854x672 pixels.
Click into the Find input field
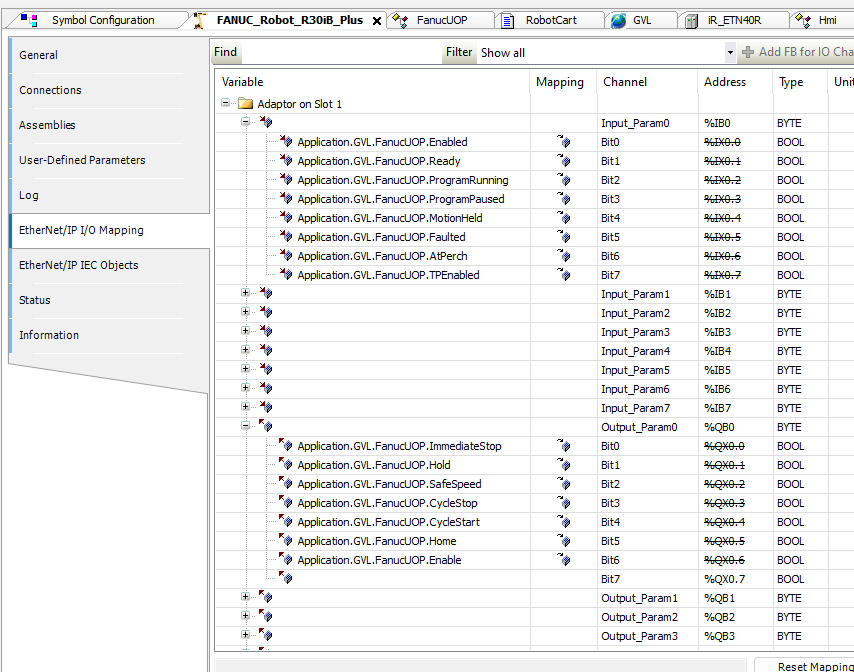tap(340, 52)
